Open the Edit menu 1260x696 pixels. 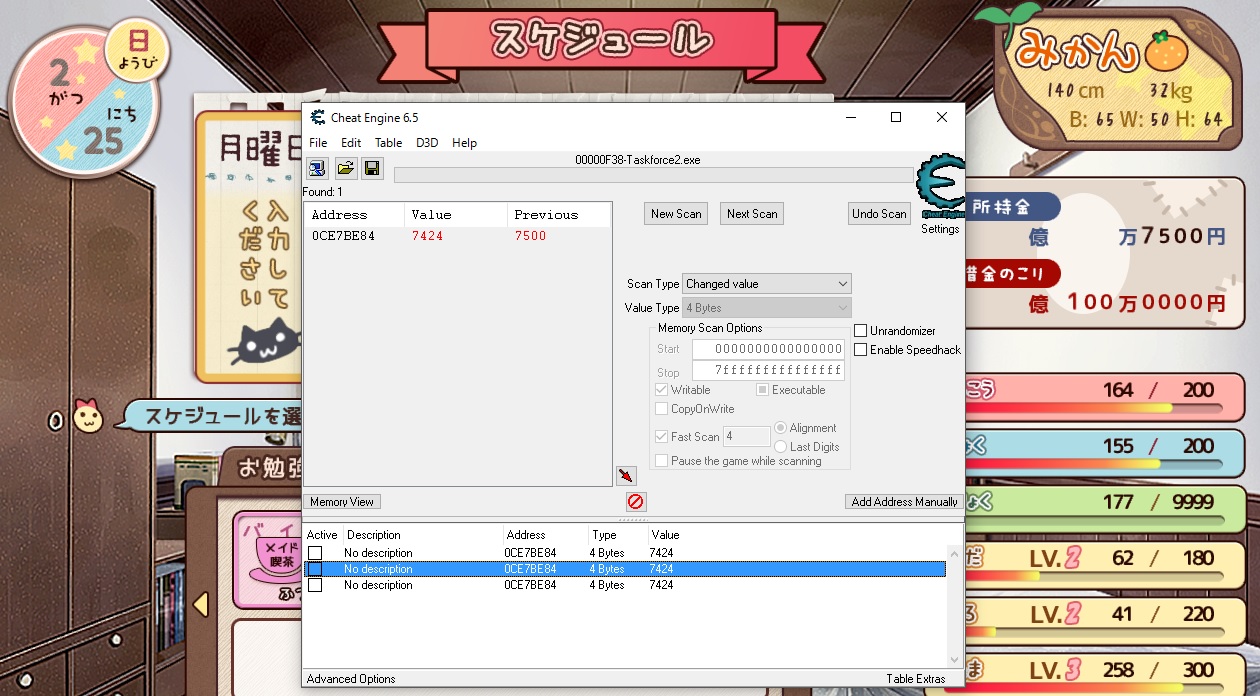click(x=351, y=143)
